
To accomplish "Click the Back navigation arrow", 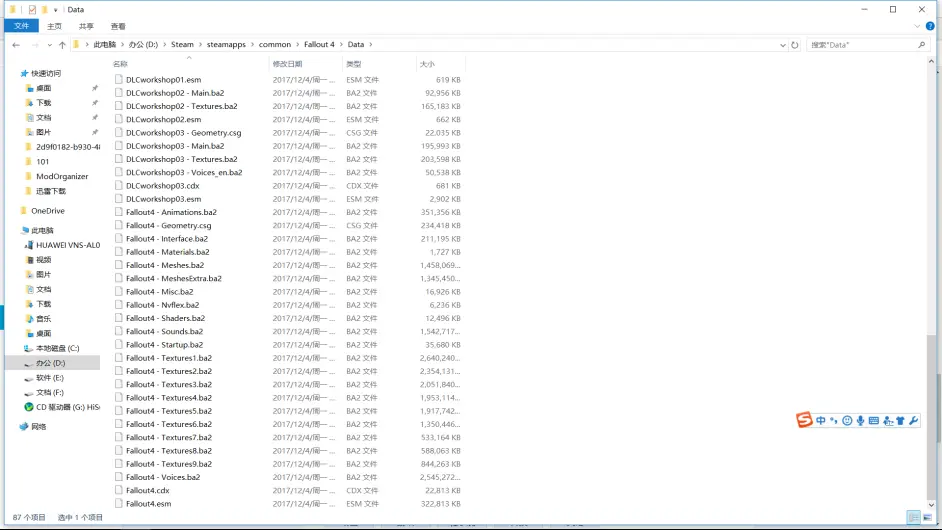I will [x=16, y=45].
